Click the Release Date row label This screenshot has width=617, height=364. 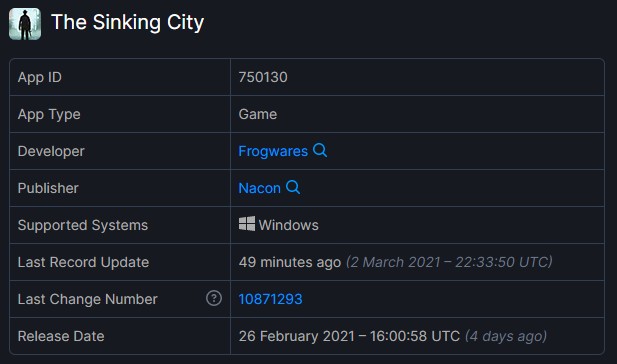(61, 336)
